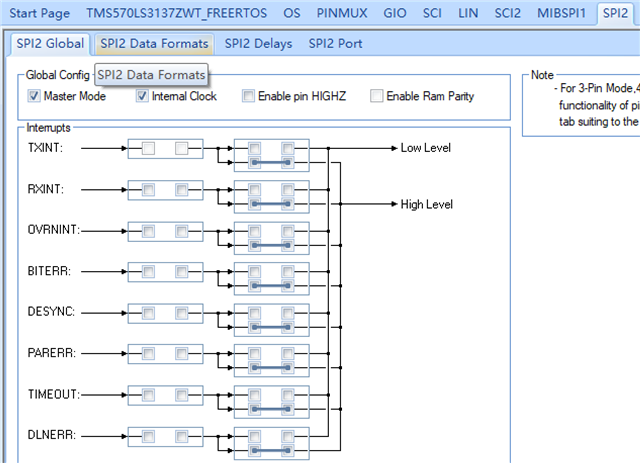Open the SCI tab
The width and height of the screenshot is (640, 463).
[432, 13]
